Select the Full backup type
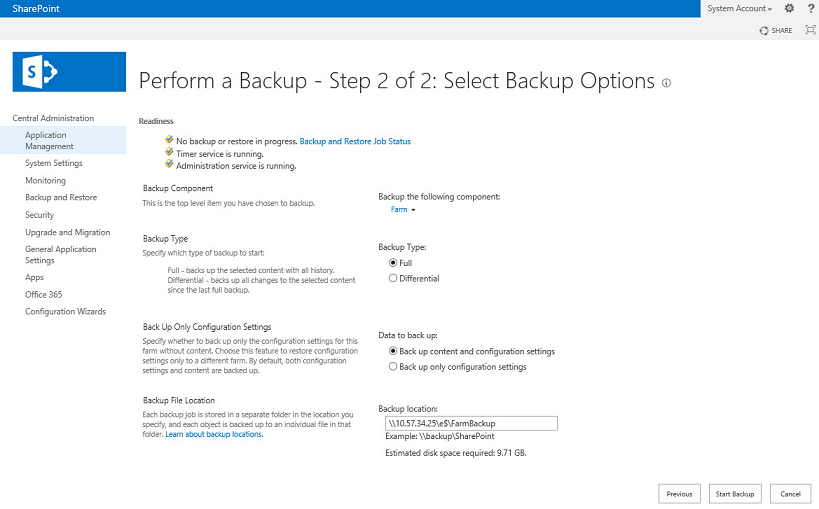The height and width of the screenshot is (509, 819). pyautogui.click(x=393, y=263)
